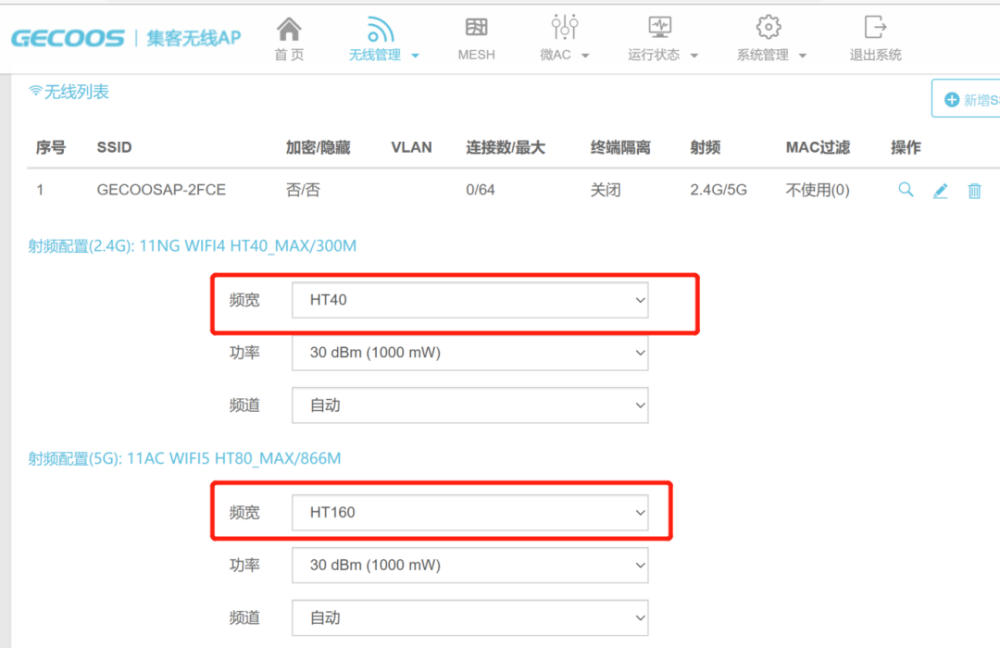The height and width of the screenshot is (648, 1000).
Task: Open the 运行状态 menu label
Action: [x=655, y=55]
